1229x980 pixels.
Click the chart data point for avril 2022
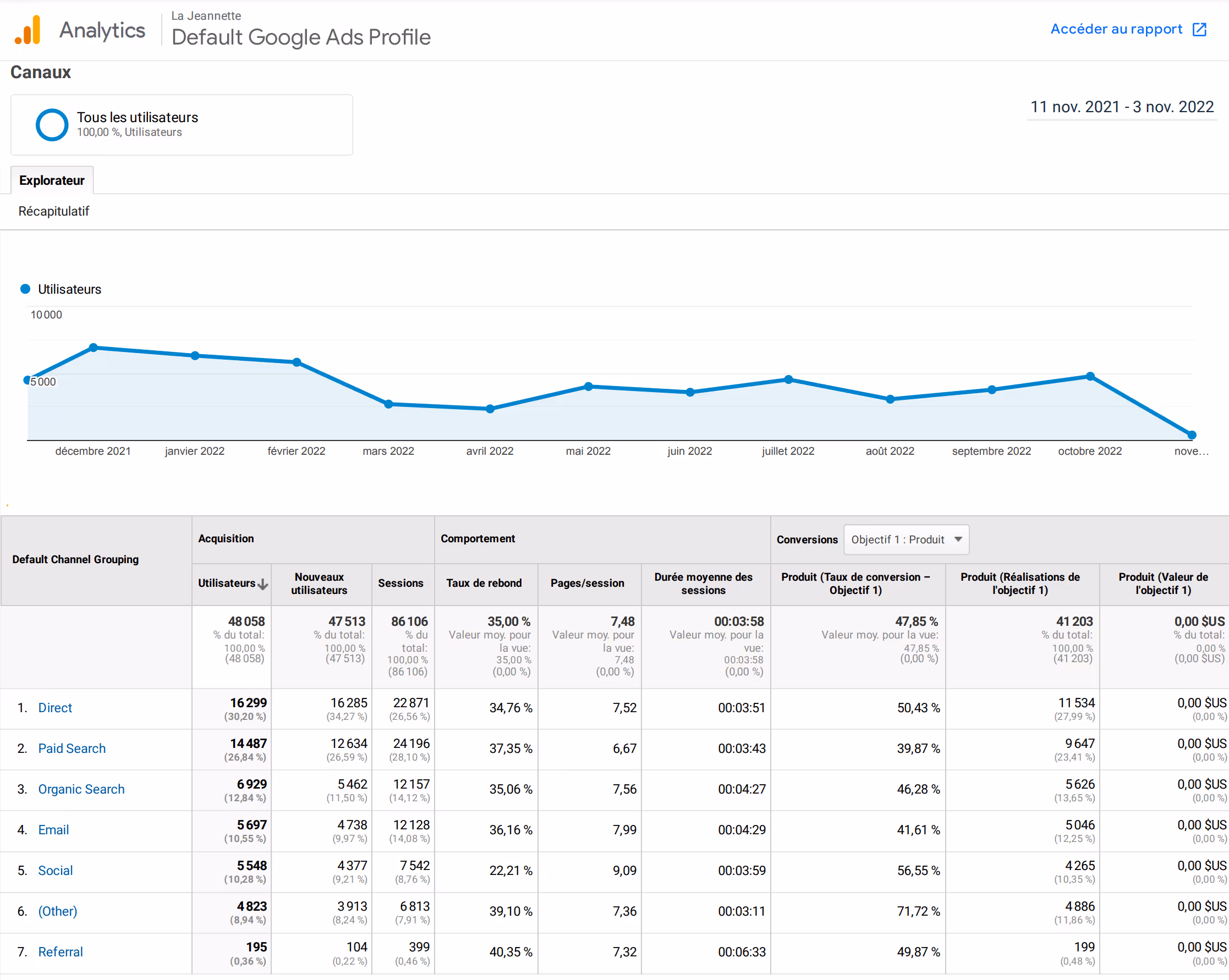[x=490, y=409]
